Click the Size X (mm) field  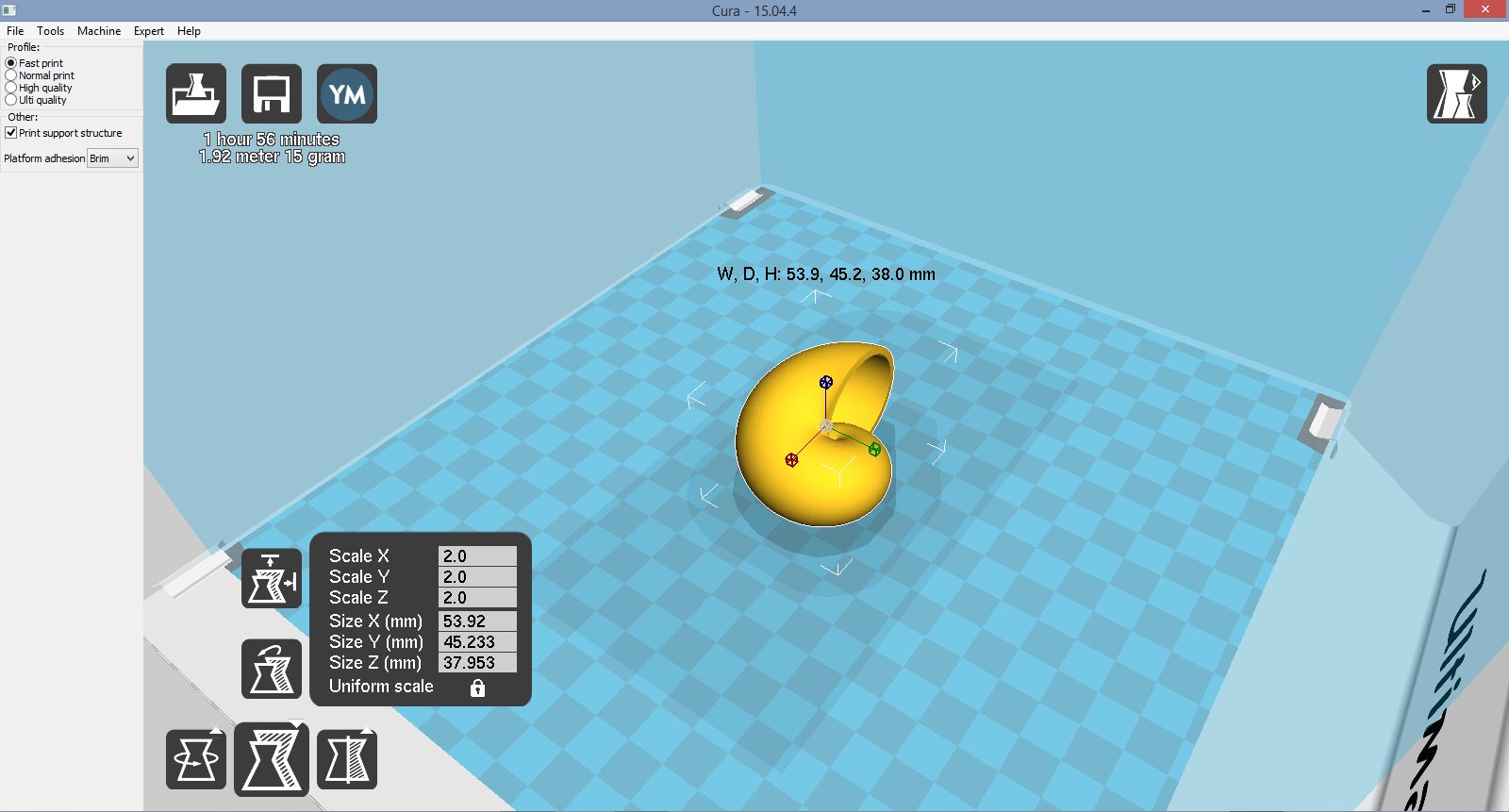477,621
